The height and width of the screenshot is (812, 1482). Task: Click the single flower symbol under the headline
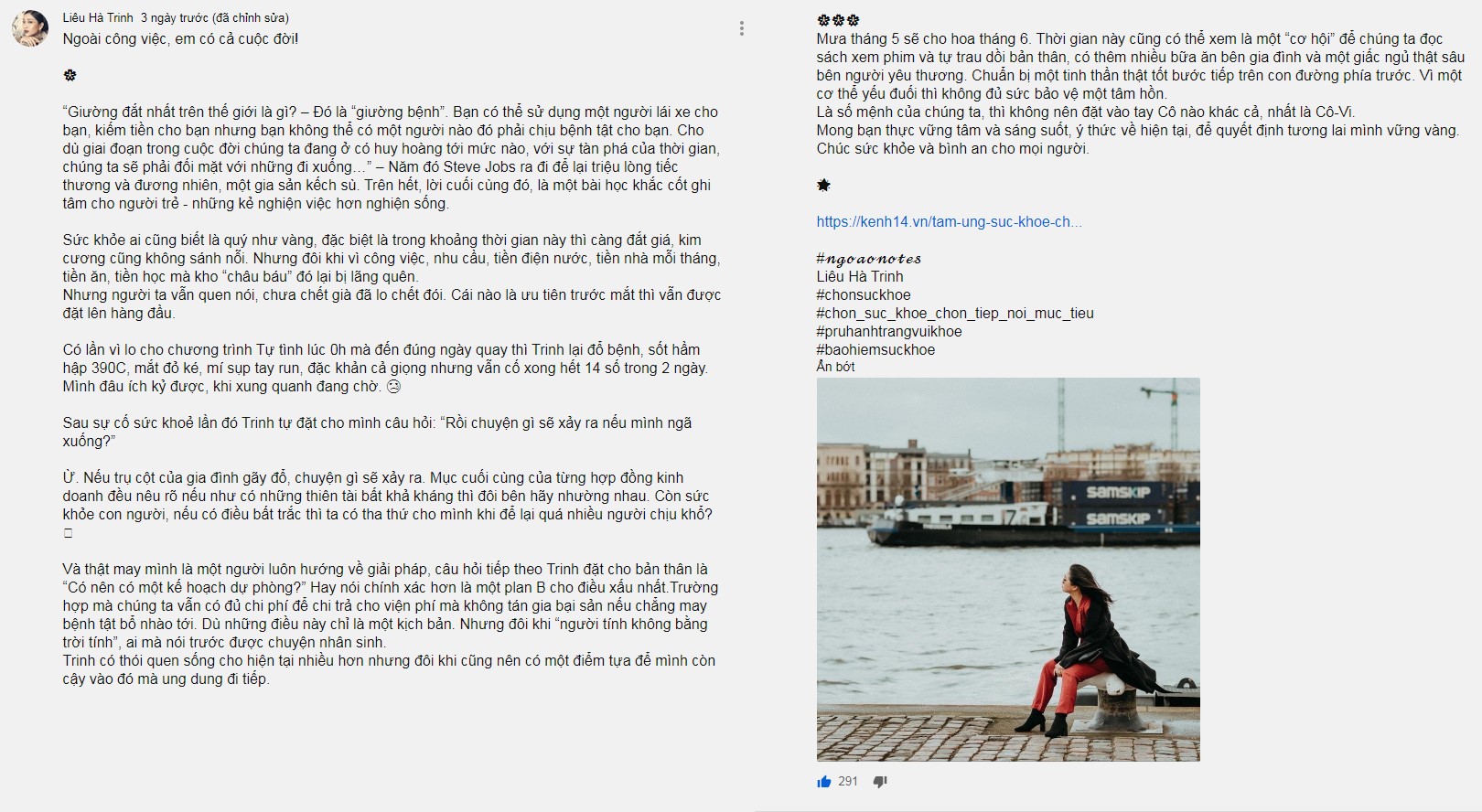tap(70, 75)
